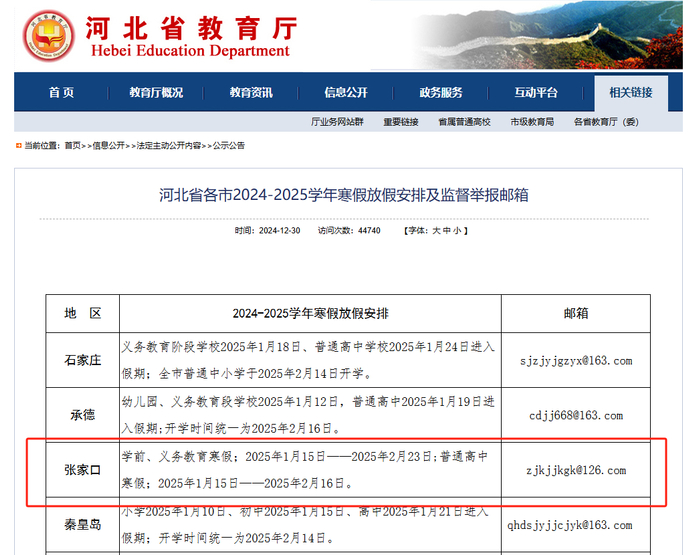
Task: Click the 邮箱 column header
Action: tap(576, 313)
